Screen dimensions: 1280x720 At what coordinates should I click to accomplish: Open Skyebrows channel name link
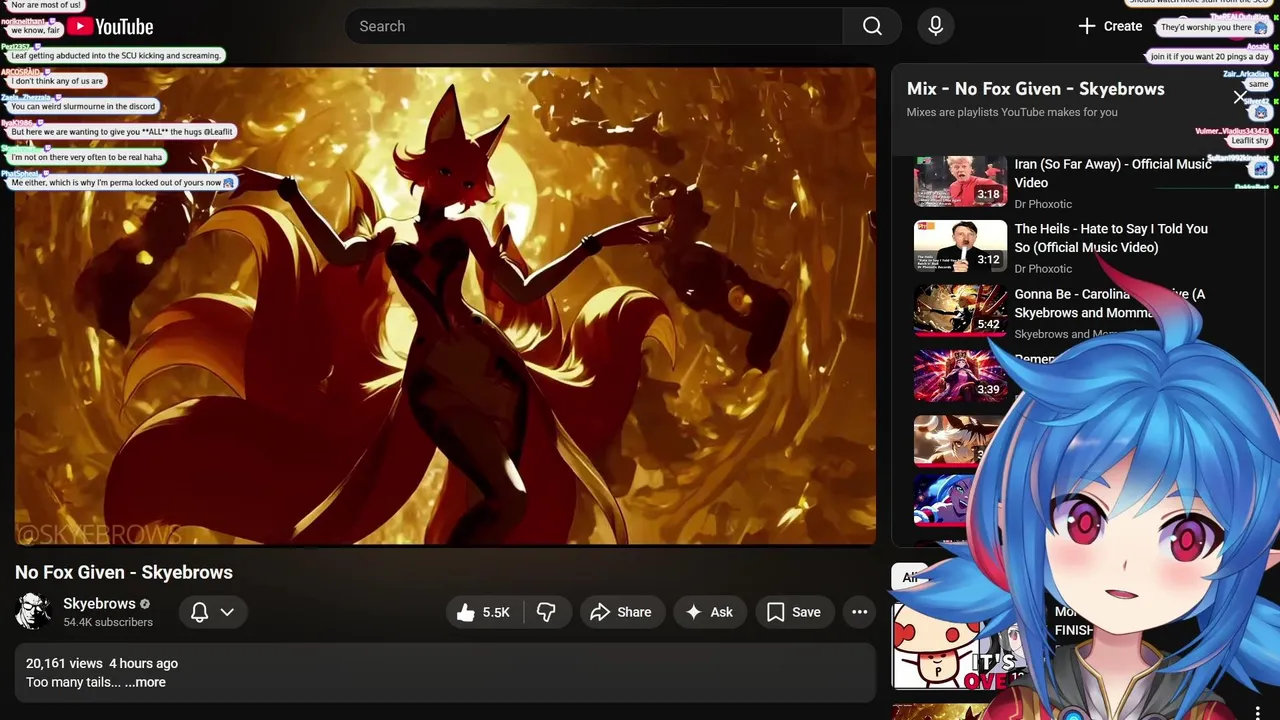tap(99, 603)
